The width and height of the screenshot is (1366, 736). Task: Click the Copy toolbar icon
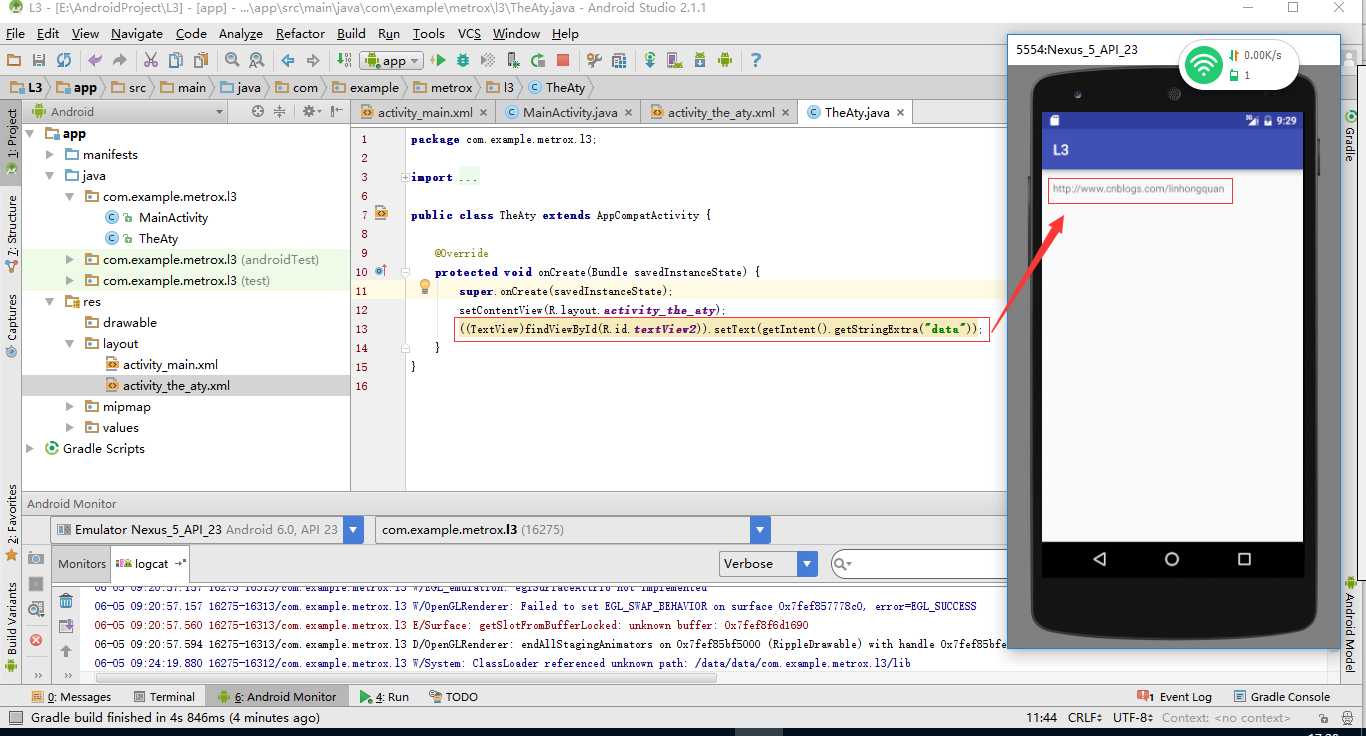coord(176,60)
